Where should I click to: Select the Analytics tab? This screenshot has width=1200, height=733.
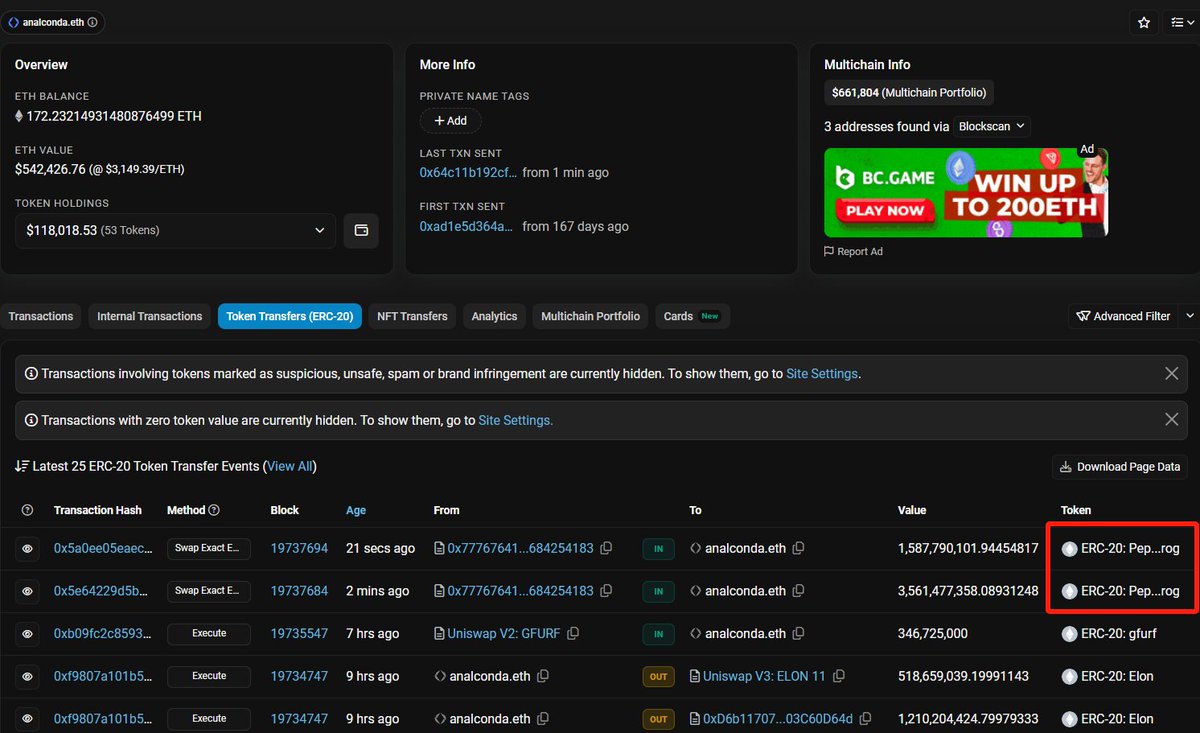(x=494, y=316)
